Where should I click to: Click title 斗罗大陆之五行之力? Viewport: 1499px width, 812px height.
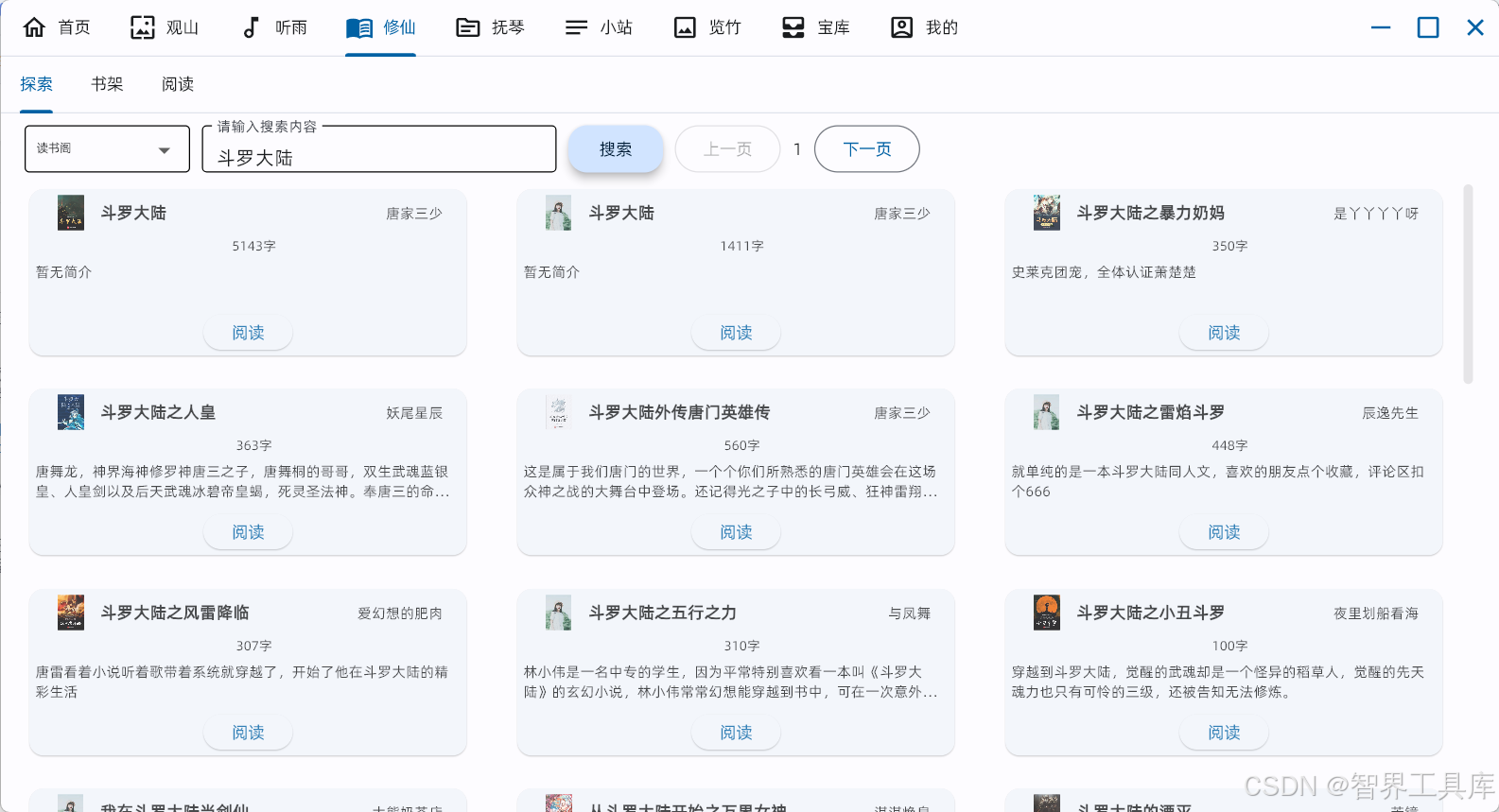[x=662, y=613]
